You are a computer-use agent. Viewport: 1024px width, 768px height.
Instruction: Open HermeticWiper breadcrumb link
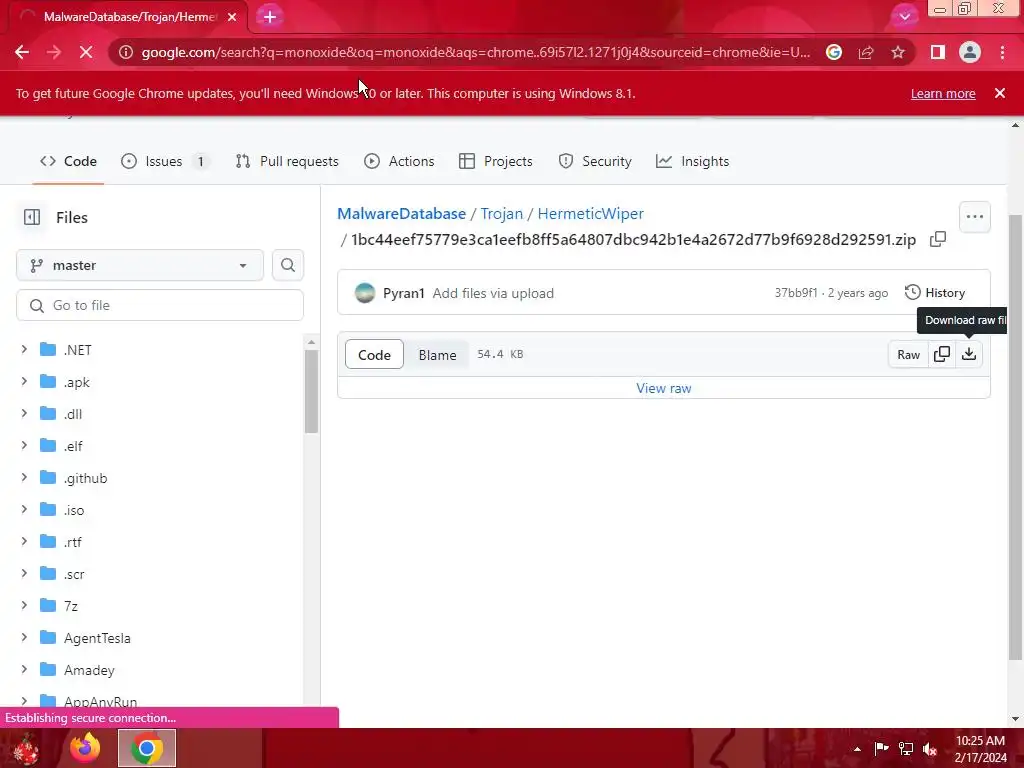[x=590, y=214]
